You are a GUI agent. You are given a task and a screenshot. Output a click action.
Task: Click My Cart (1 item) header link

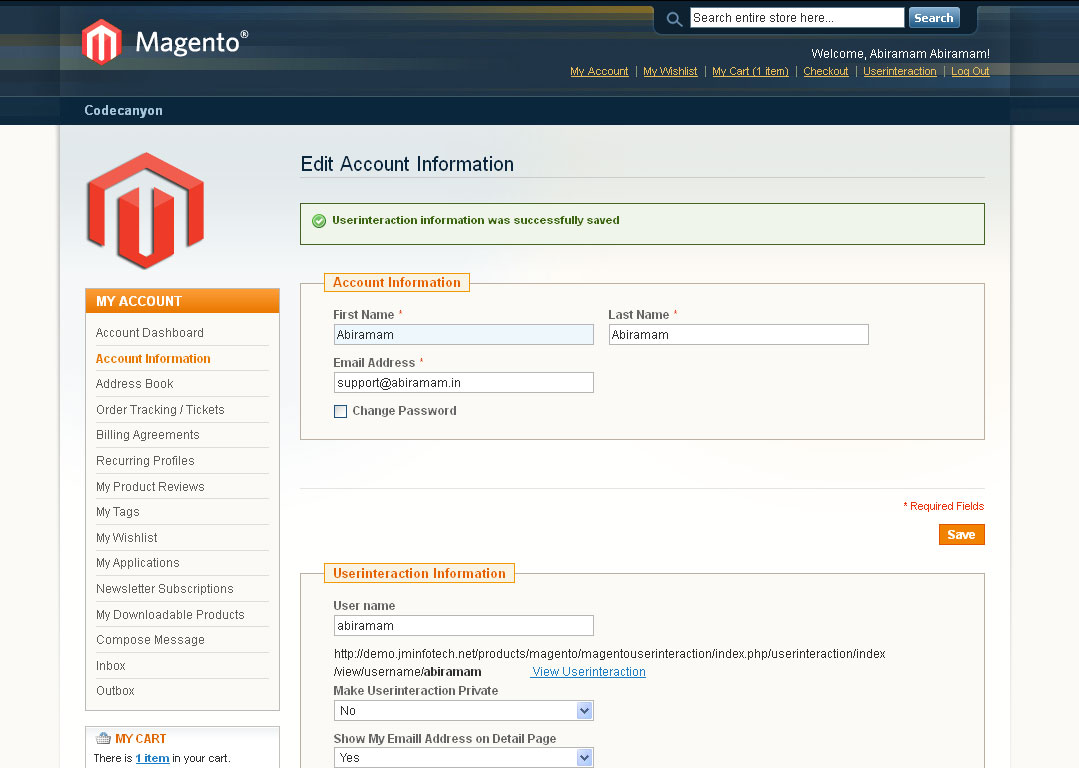(x=750, y=72)
